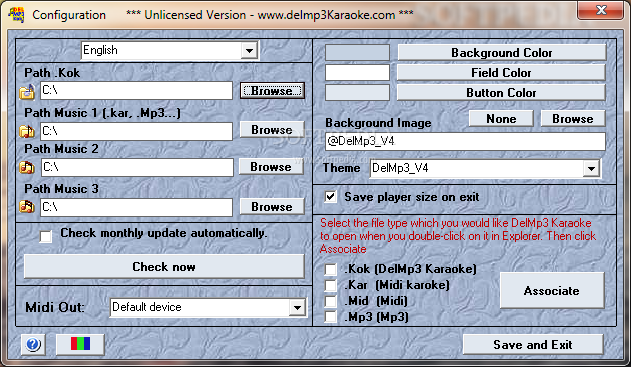Click the Button Color button

coord(501,93)
